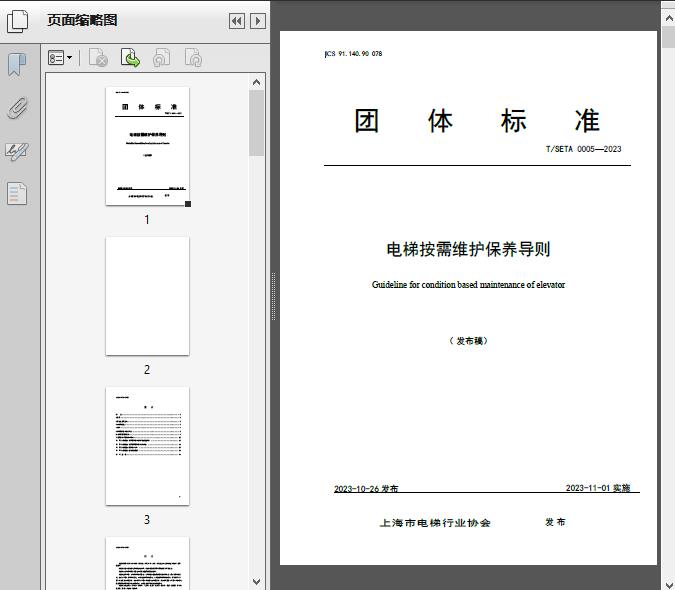Open the signatures panel icon
Image resolution: width=675 pixels, height=590 pixels.
[x=17, y=151]
